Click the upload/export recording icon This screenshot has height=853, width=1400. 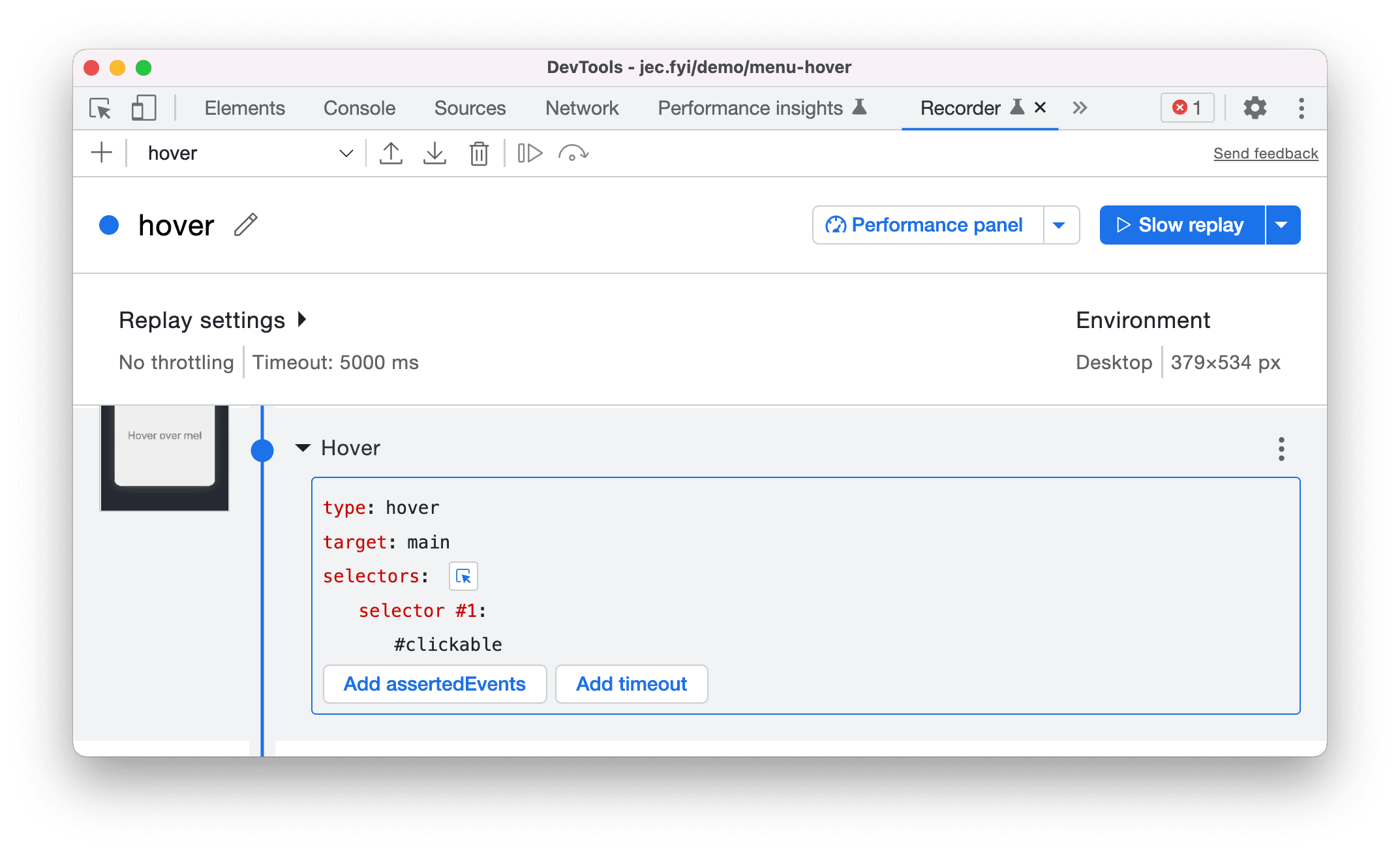pyautogui.click(x=390, y=152)
